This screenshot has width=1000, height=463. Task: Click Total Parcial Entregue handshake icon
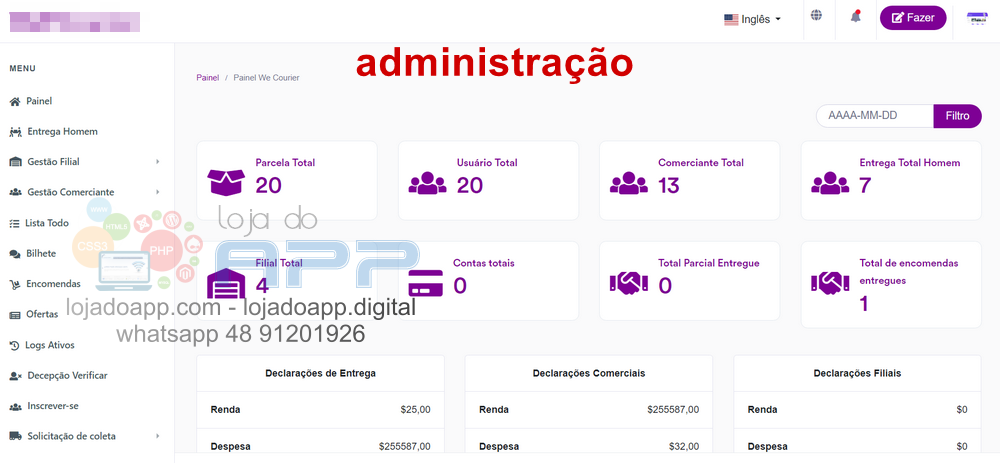629,283
